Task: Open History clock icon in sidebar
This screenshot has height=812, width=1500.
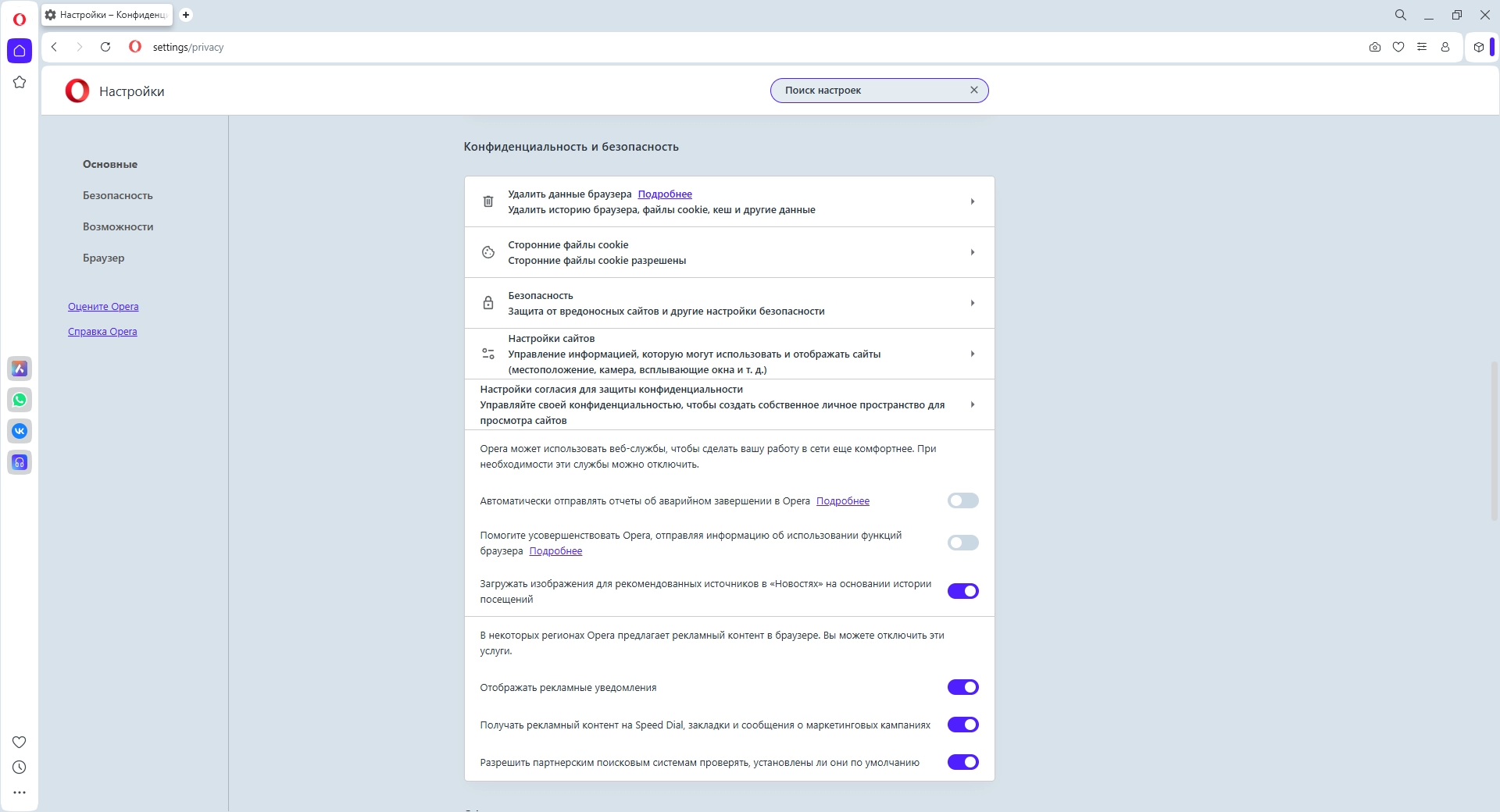Action: 20,767
